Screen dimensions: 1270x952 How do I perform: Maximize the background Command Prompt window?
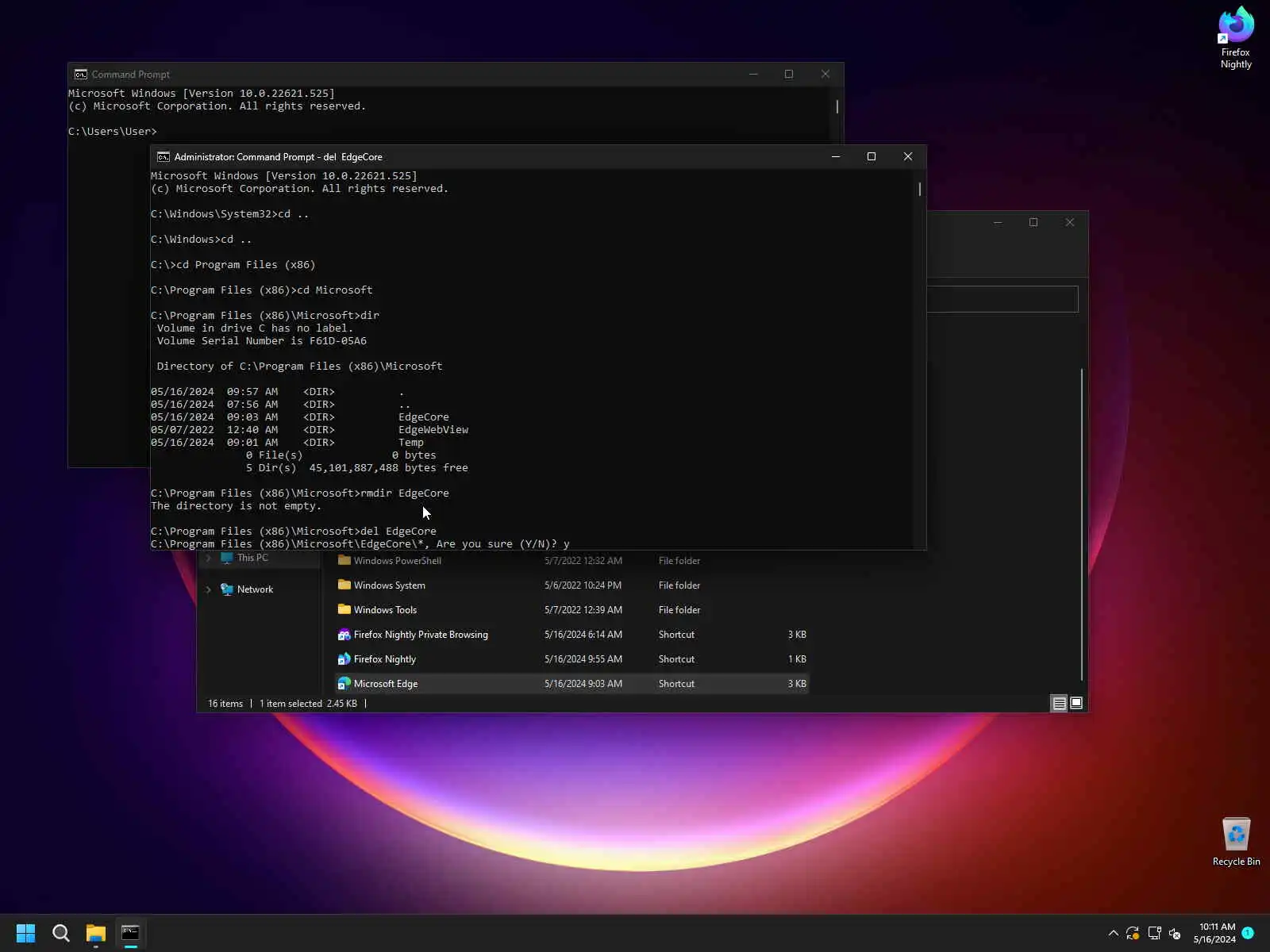(789, 74)
